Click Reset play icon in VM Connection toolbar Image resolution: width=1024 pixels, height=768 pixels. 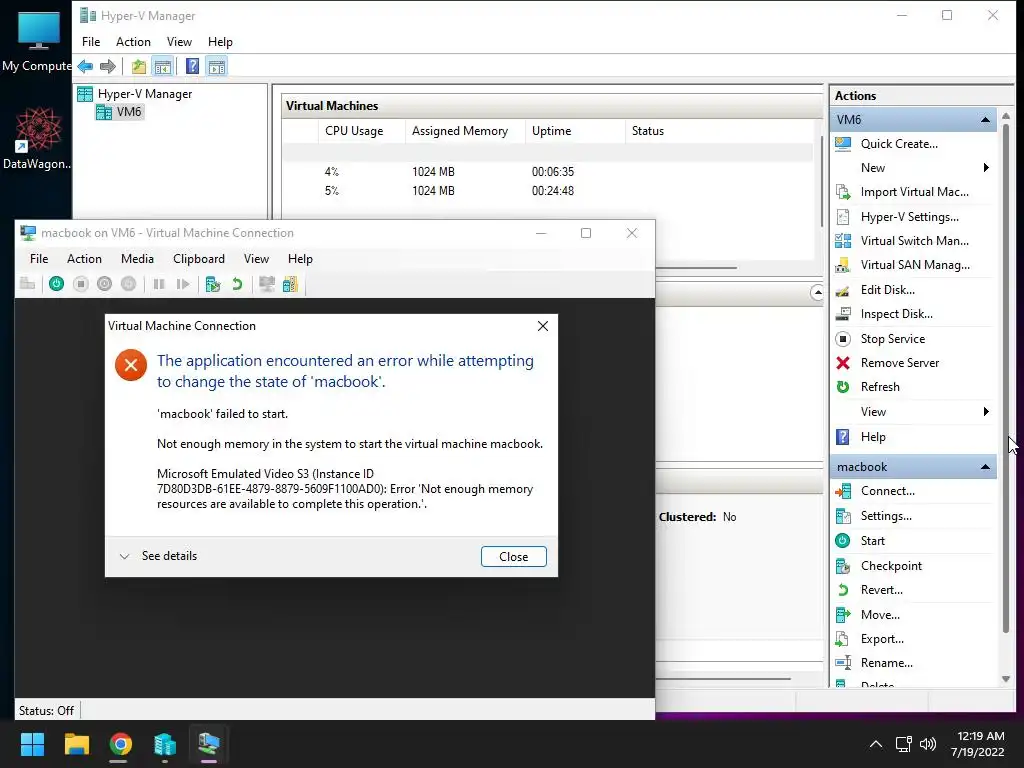click(x=183, y=284)
